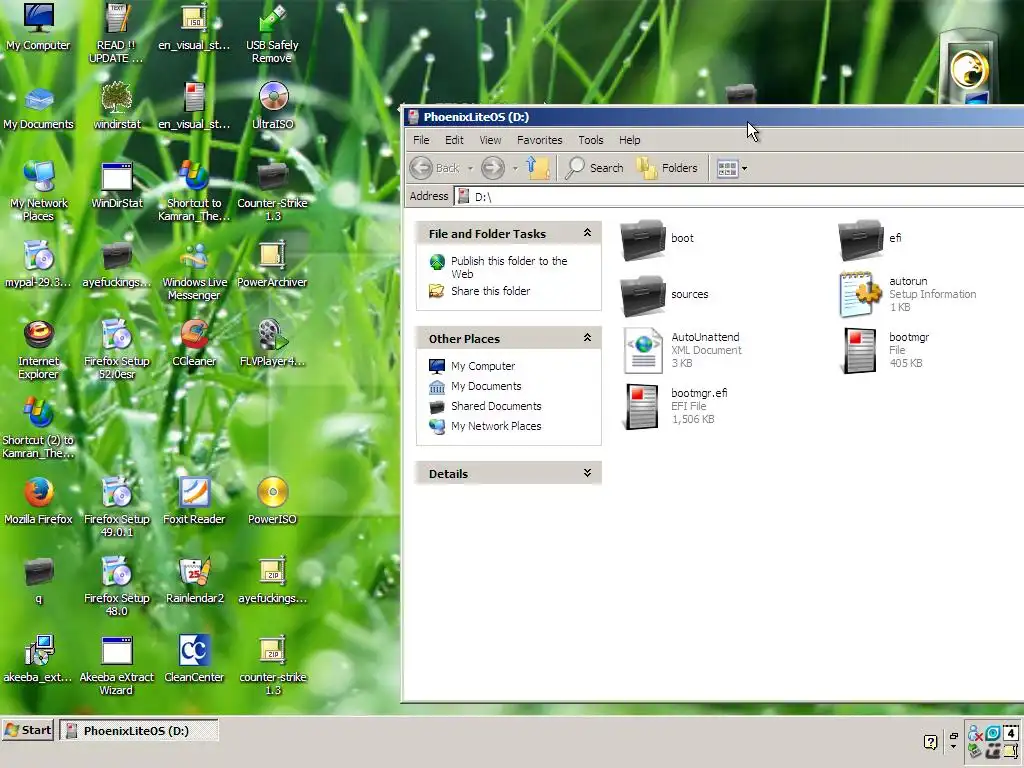
Task: Open the Views dropdown in toolbar
Action: point(732,168)
